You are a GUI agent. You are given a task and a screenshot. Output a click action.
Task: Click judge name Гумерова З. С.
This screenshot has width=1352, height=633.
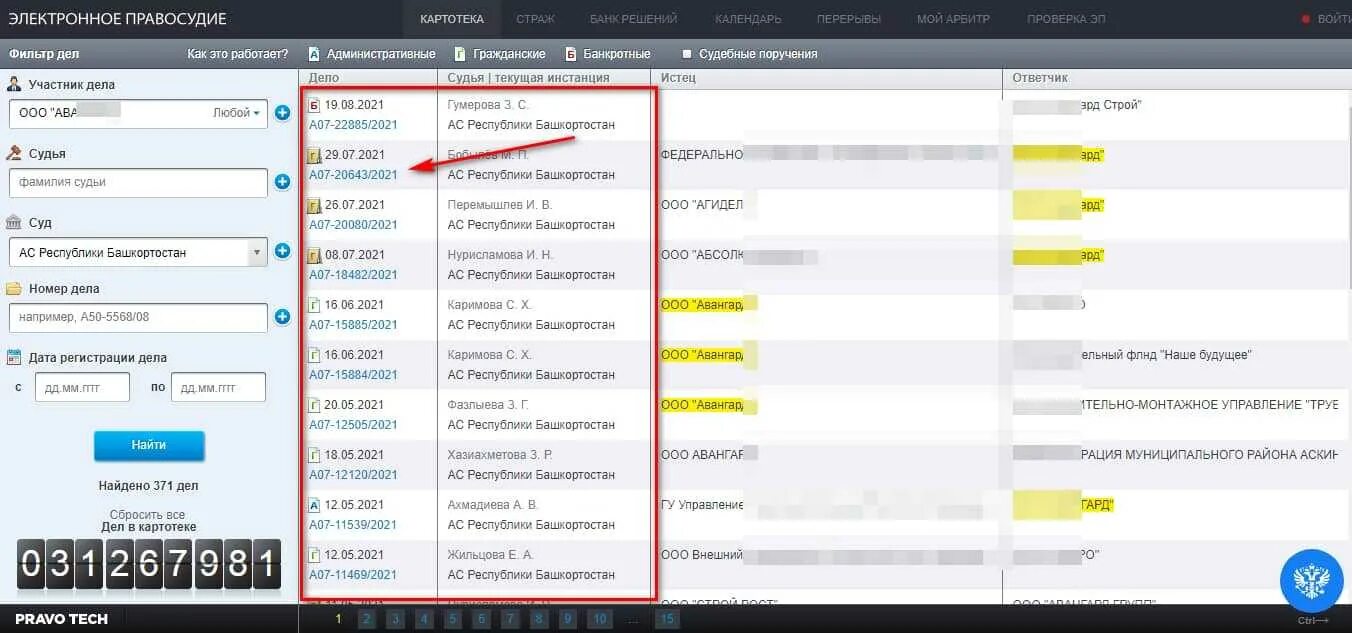tap(488, 105)
